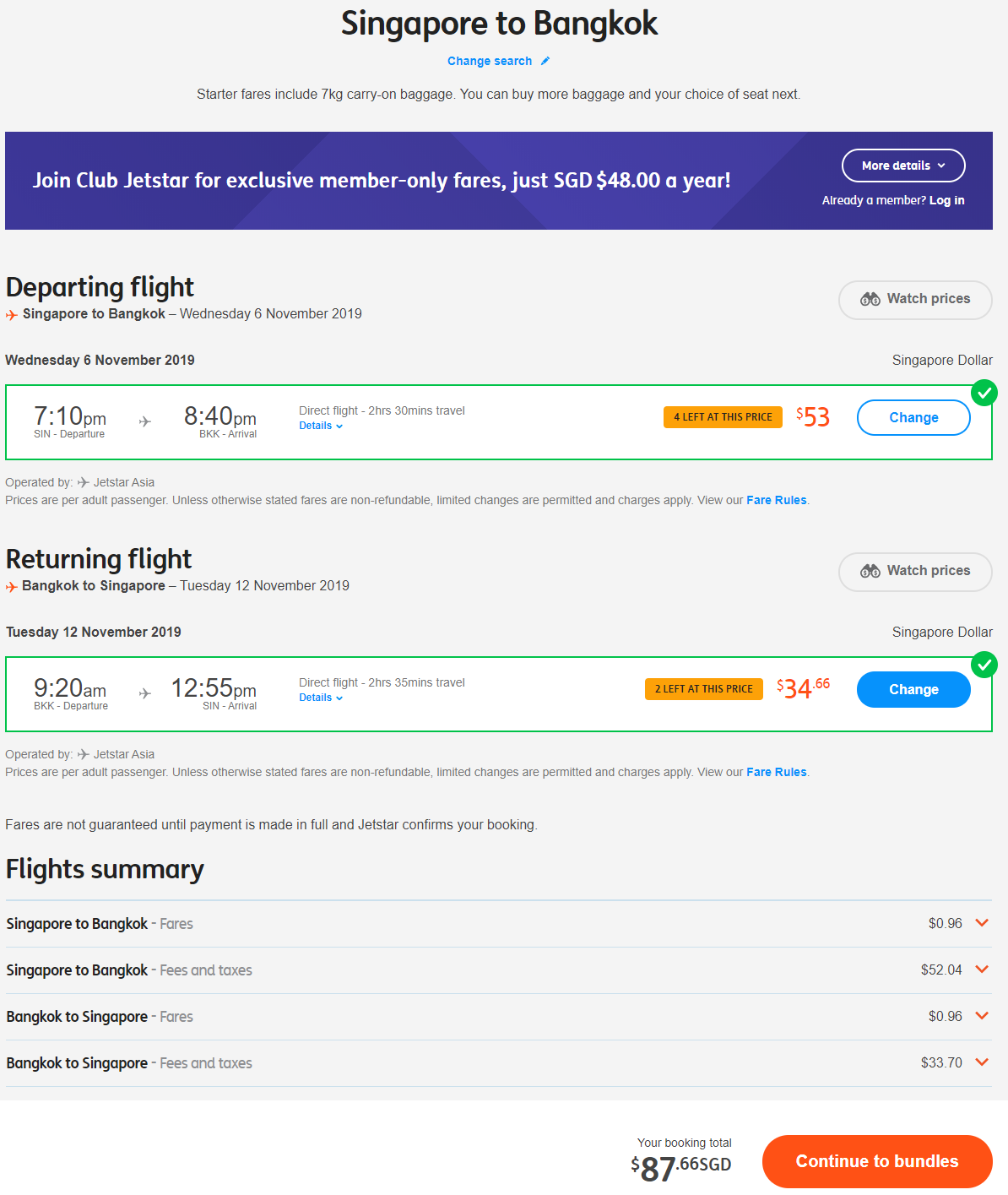
Task: Change the returning $34.66 flight
Action: (x=913, y=689)
